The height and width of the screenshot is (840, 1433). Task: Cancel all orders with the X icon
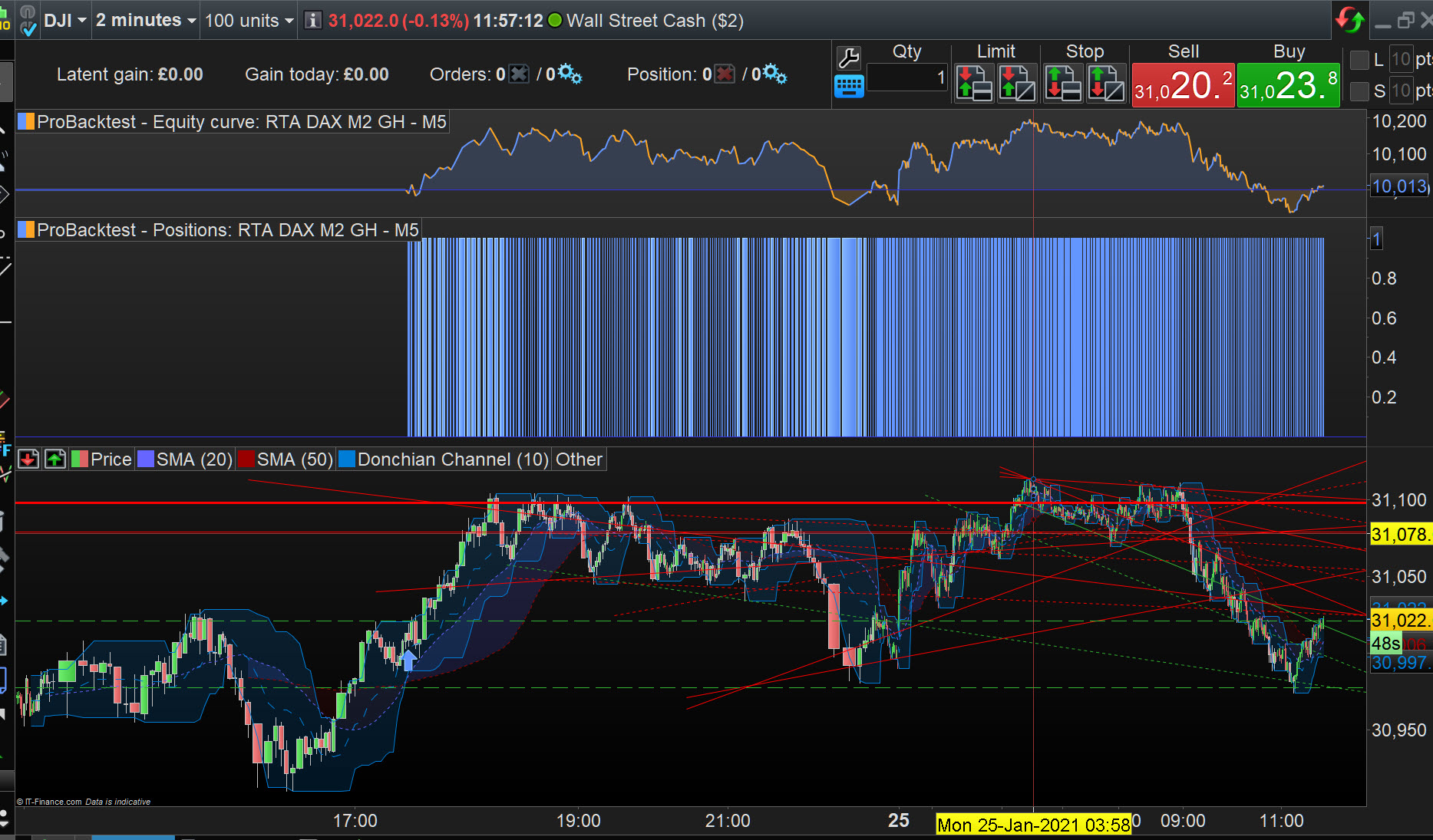(520, 74)
